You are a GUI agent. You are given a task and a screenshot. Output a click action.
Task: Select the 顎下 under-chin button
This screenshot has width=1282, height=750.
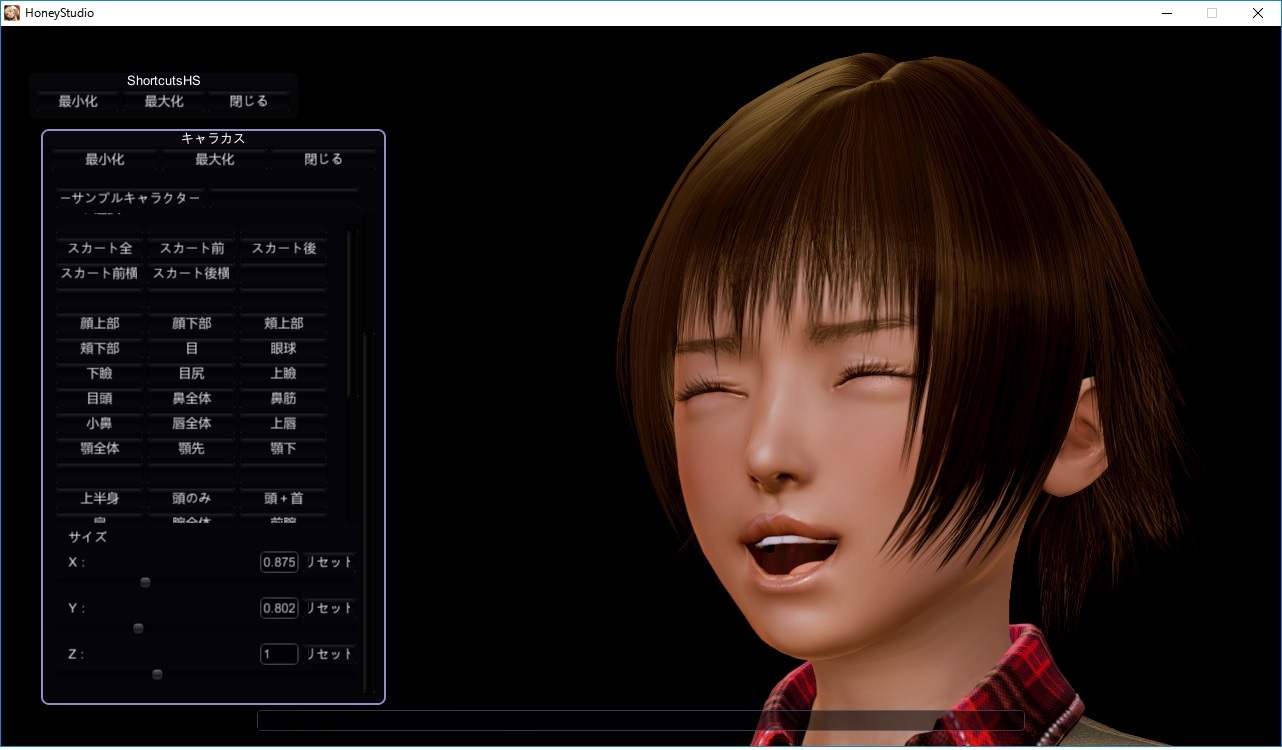coord(284,448)
